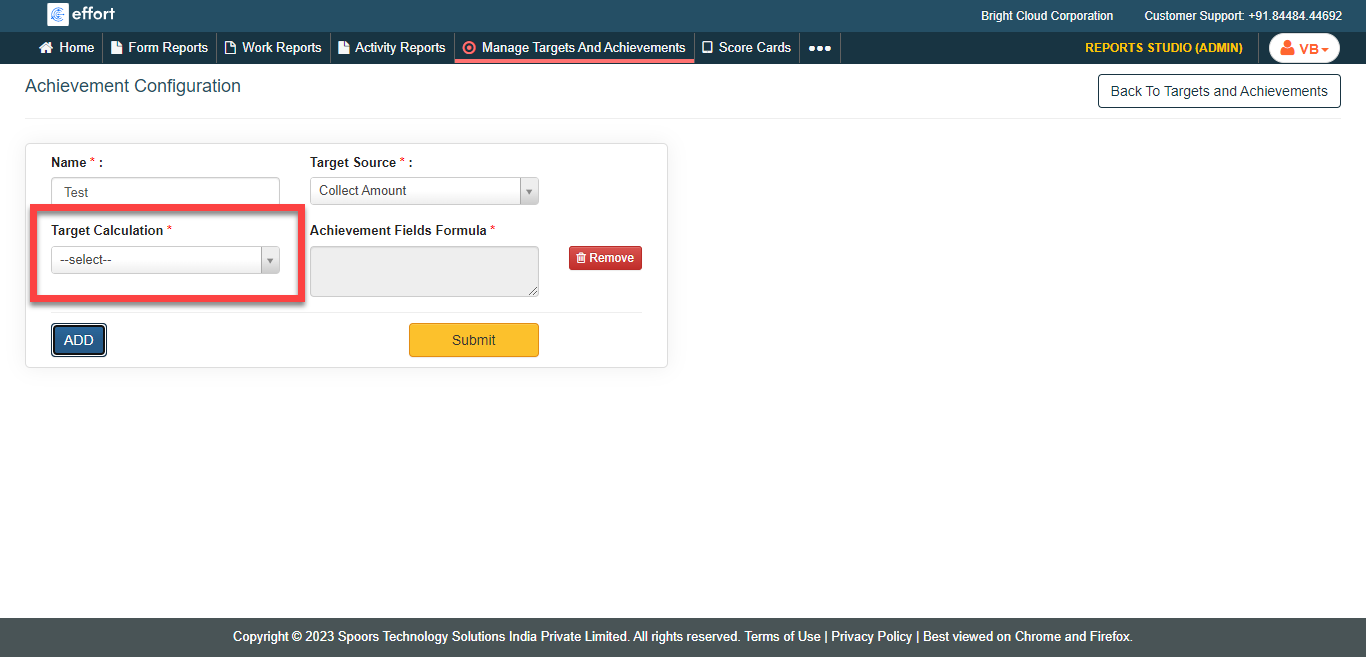The height and width of the screenshot is (657, 1366).
Task: Submit the achievement configuration
Action: [x=473, y=340]
